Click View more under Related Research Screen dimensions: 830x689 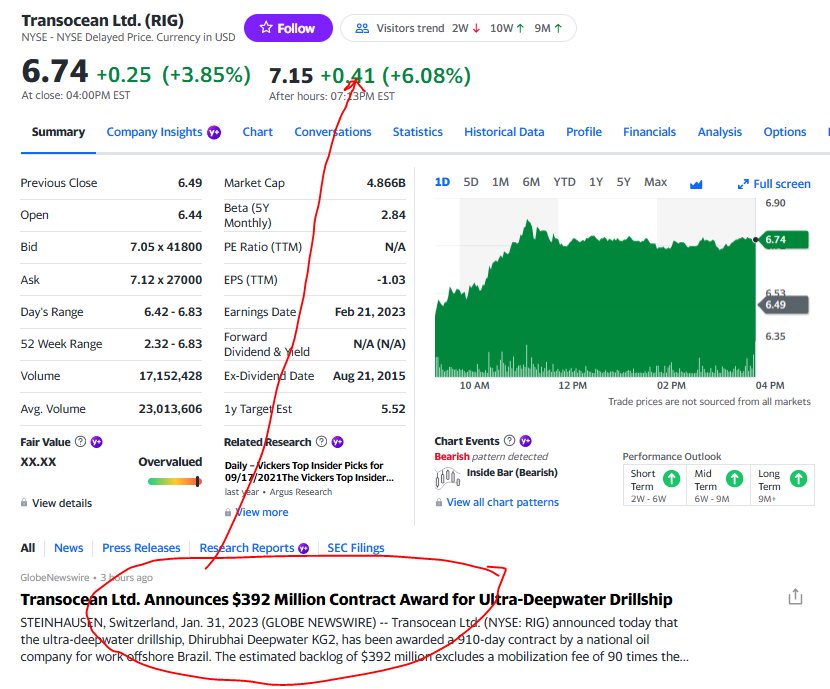(x=263, y=512)
